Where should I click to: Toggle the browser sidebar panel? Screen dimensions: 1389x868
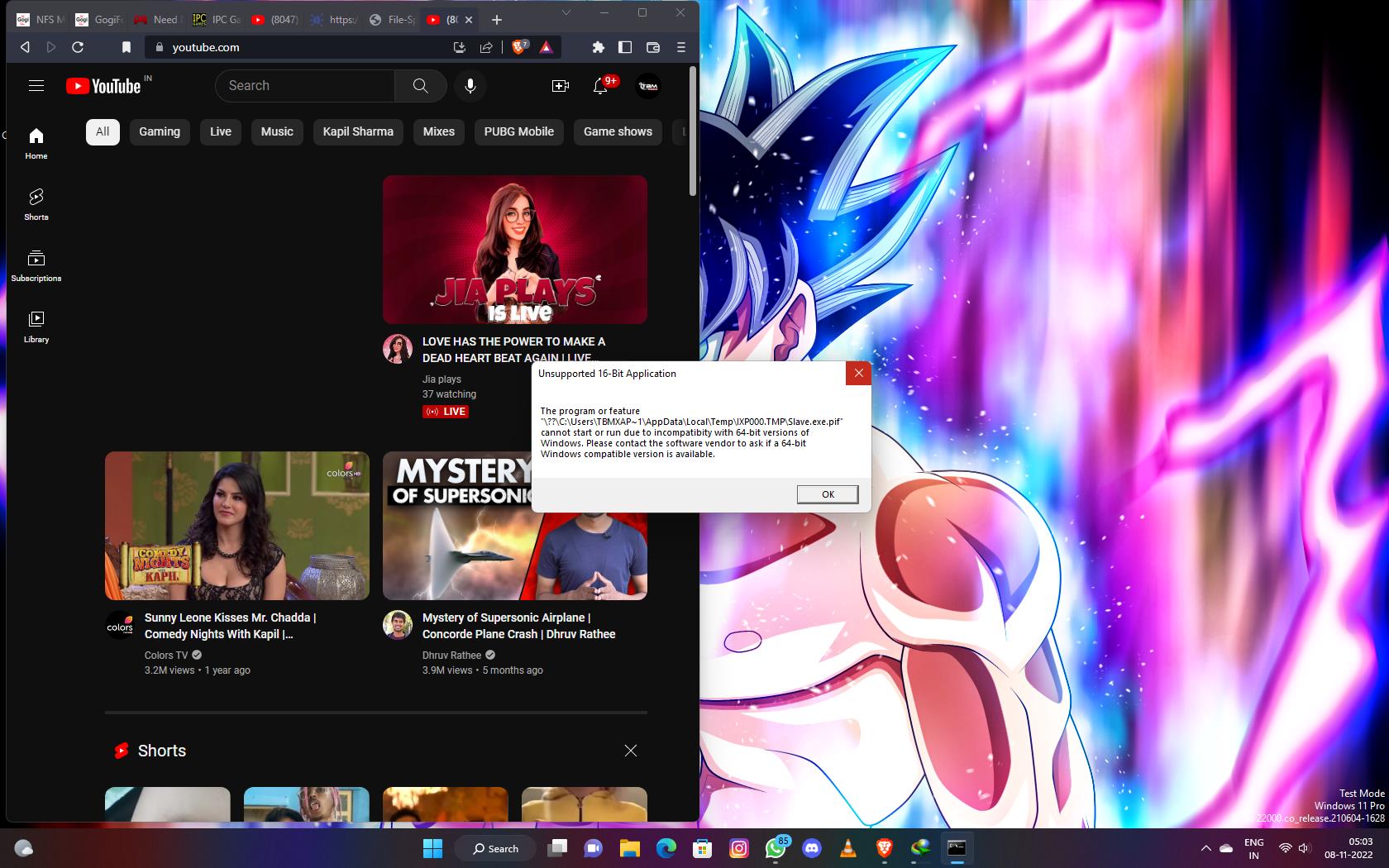[x=625, y=47]
